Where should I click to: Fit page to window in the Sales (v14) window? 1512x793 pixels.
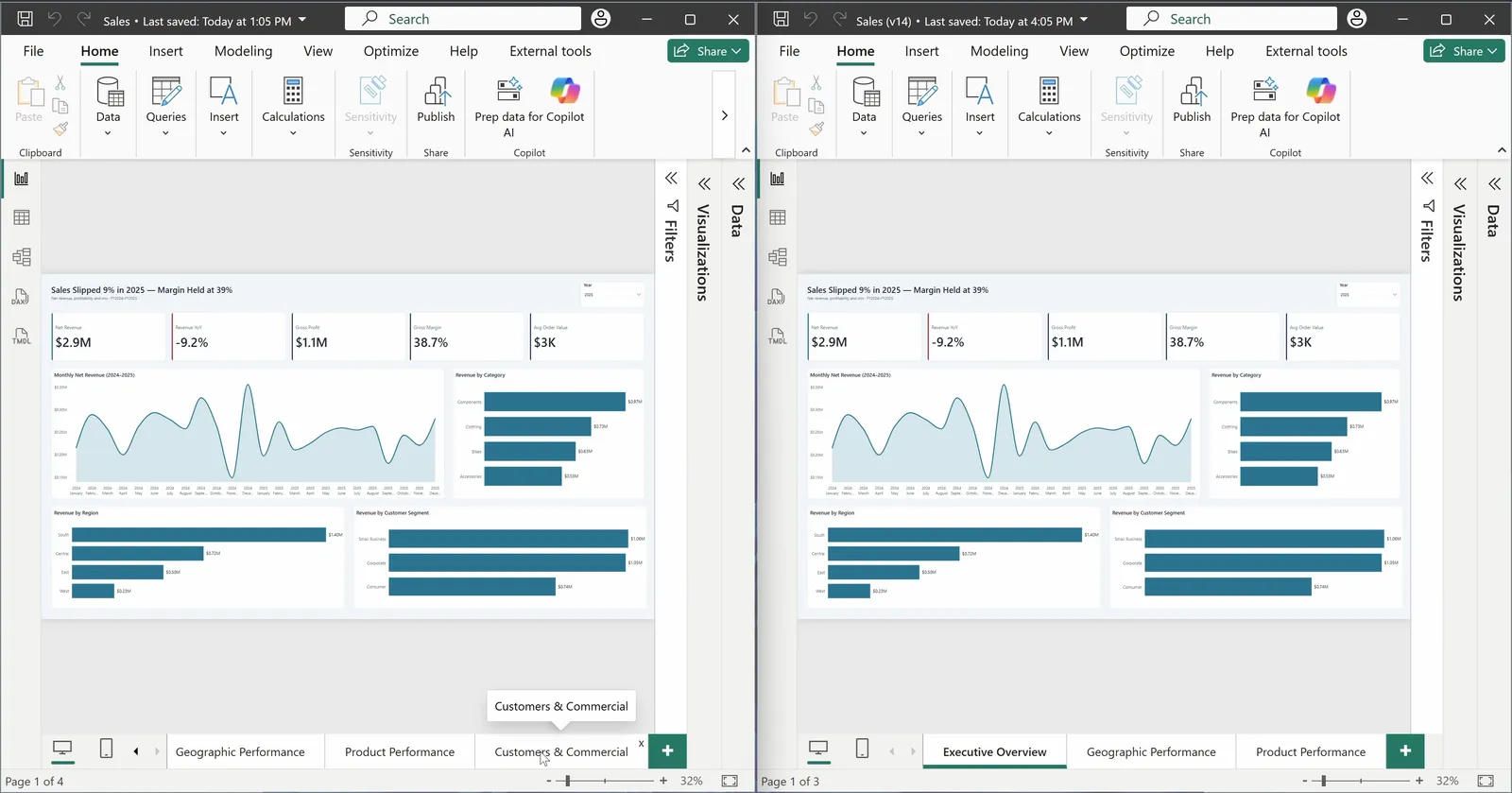click(1486, 781)
